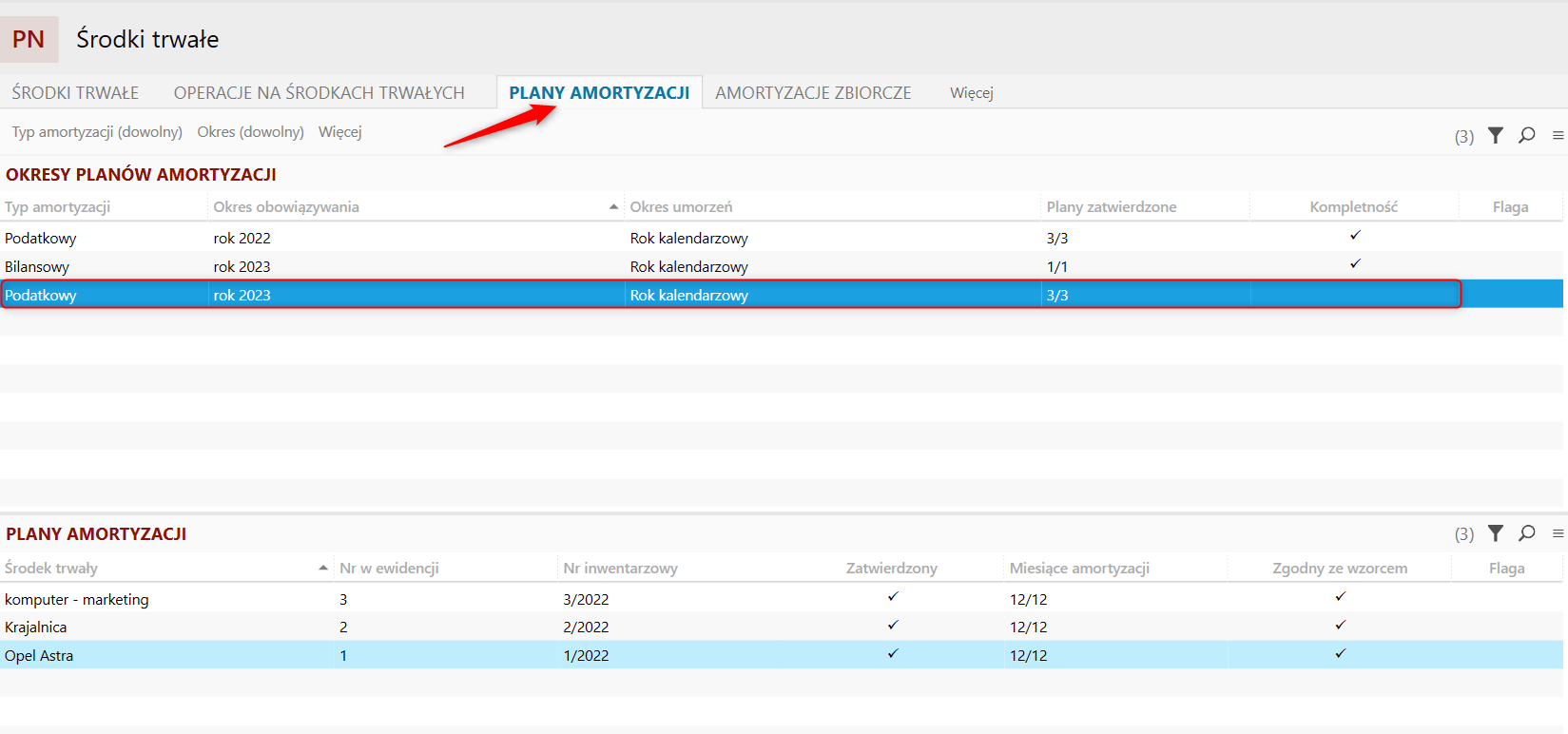This screenshot has width=1568, height=734.
Task: Click Kompletność checkmark for Bilansowy row
Action: coord(1355,263)
